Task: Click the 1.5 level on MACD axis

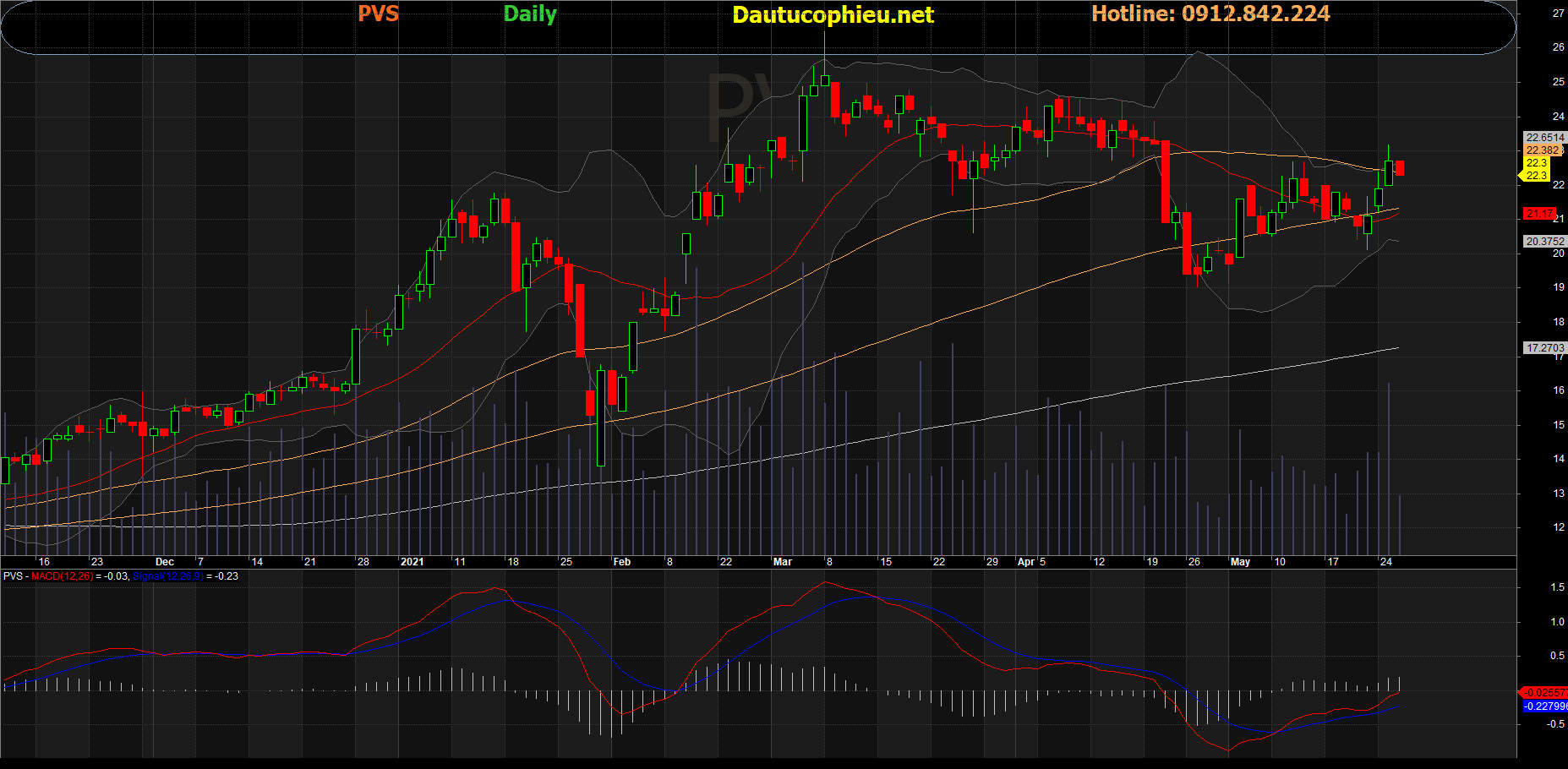Action: 1557,587
